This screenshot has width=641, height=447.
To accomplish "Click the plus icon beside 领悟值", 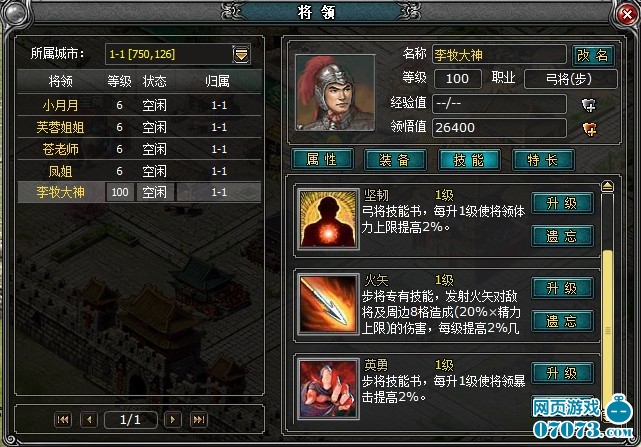I will [589, 129].
